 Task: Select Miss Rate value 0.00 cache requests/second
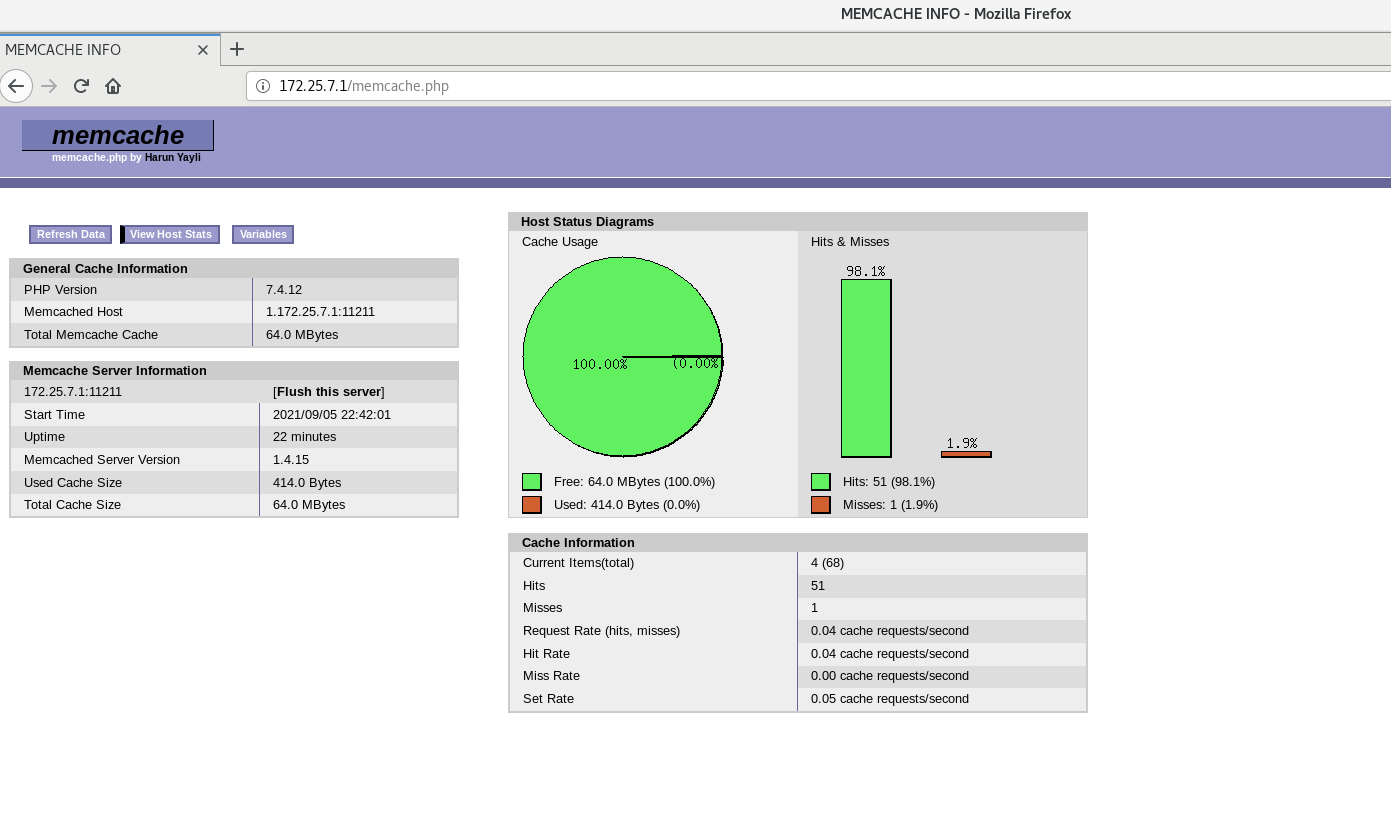pyautogui.click(x=890, y=676)
